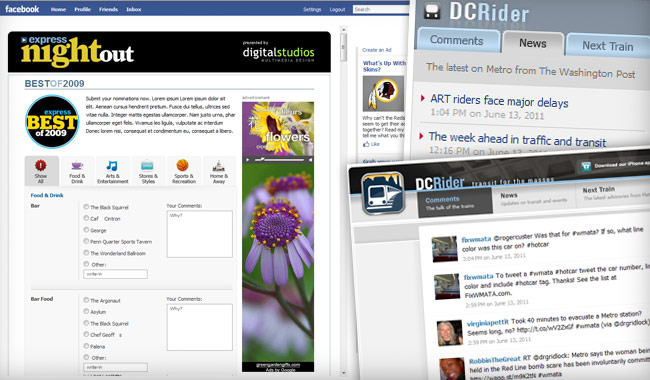Screen dimensions: 650x380
Task: Click the Bar Food 'Your Comments' text box
Action: click(199, 327)
